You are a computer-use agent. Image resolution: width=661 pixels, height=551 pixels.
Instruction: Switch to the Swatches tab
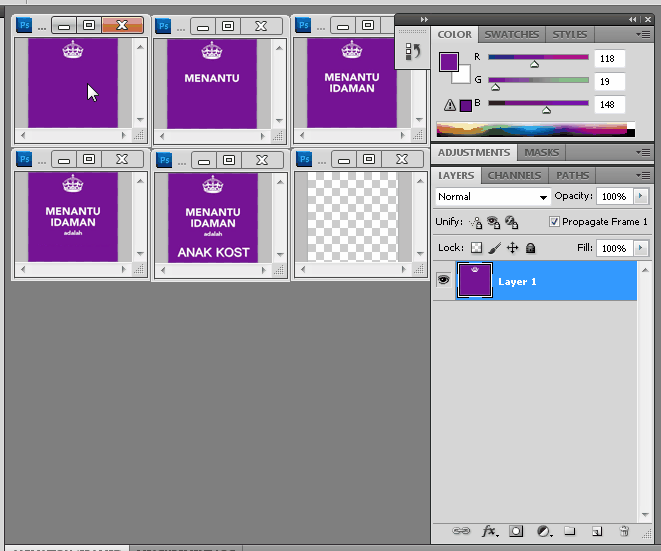(x=511, y=35)
